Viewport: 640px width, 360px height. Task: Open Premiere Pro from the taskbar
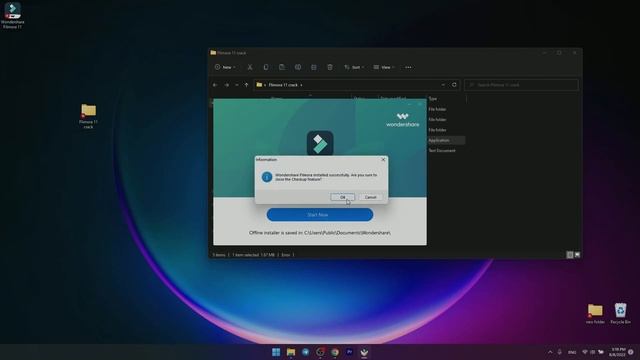pyautogui.click(x=349, y=352)
